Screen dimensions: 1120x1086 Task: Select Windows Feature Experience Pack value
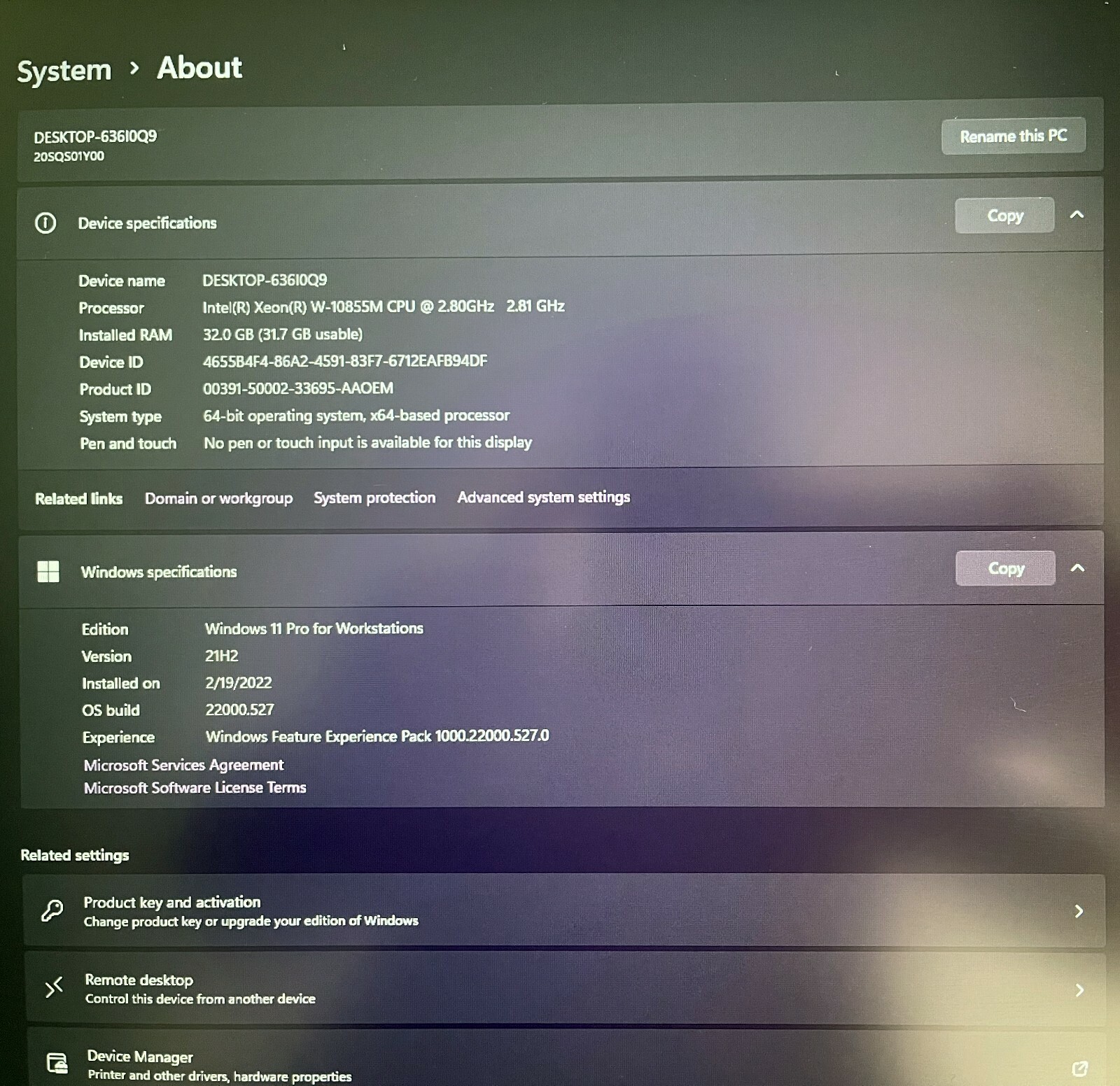click(x=377, y=736)
